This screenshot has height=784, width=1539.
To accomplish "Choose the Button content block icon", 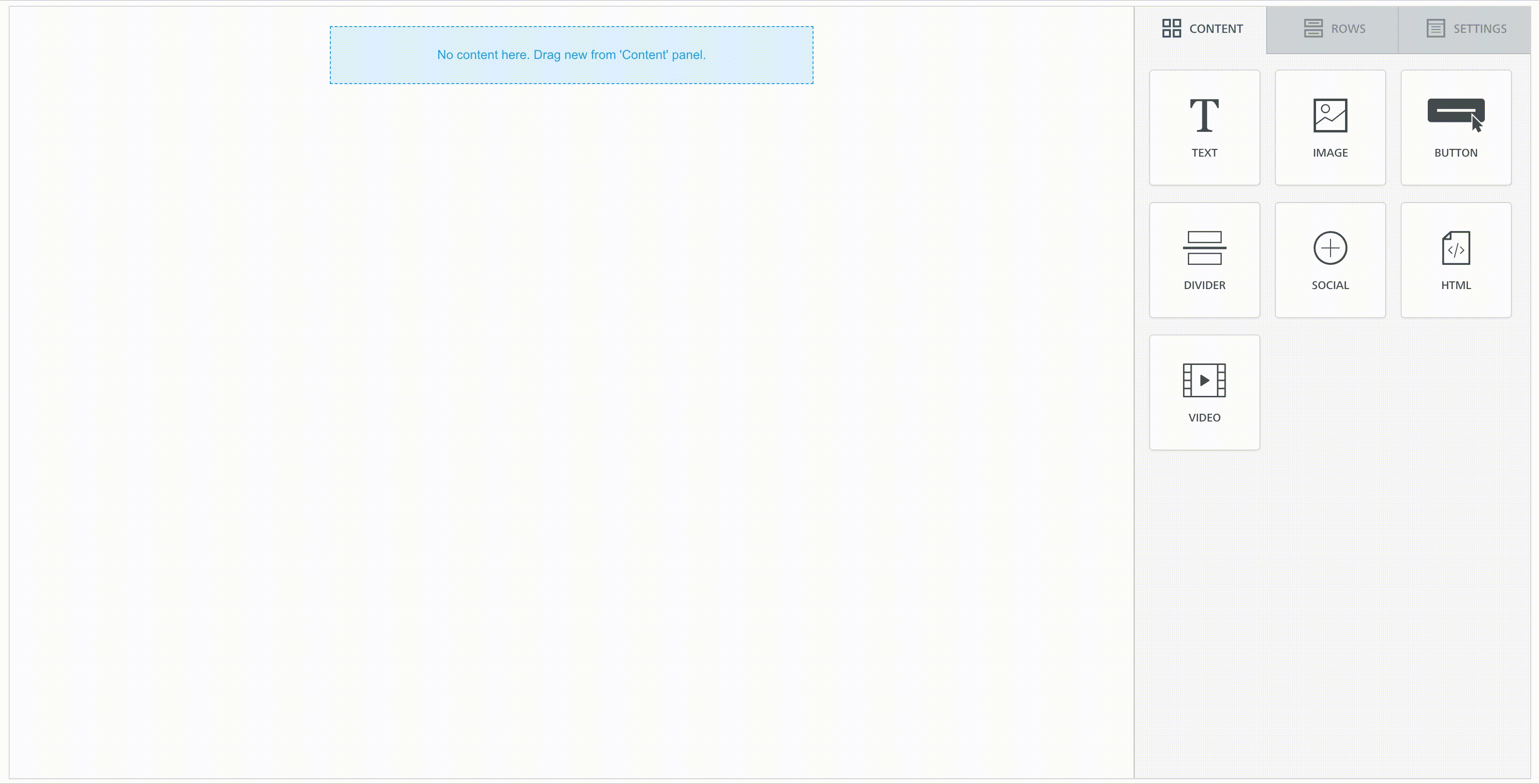I will tap(1455, 114).
